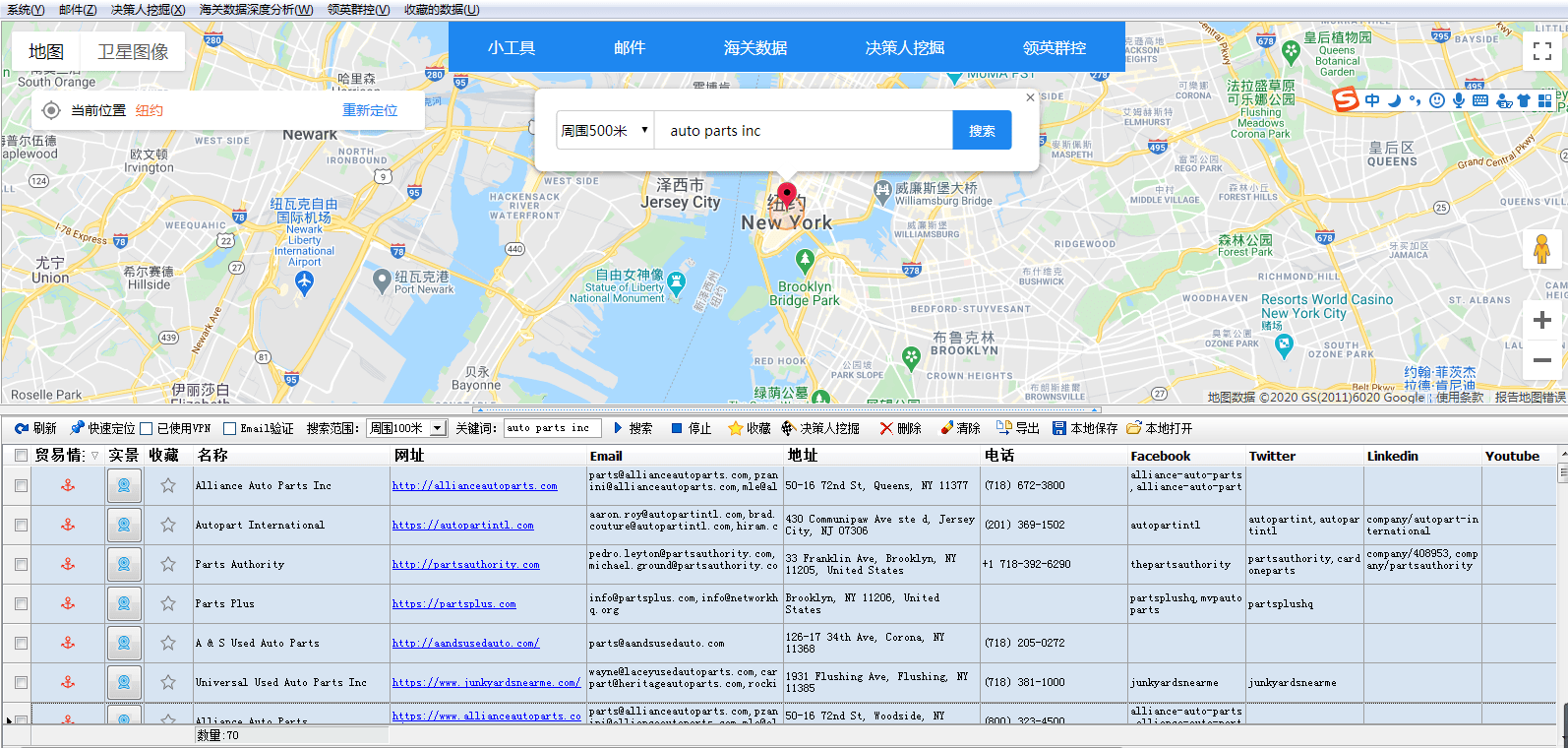Tick the select-all header checkbox
This screenshot has height=748, width=1568.
(x=21, y=455)
